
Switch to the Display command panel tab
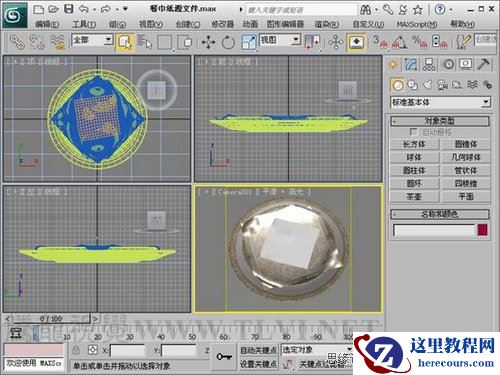[465, 64]
